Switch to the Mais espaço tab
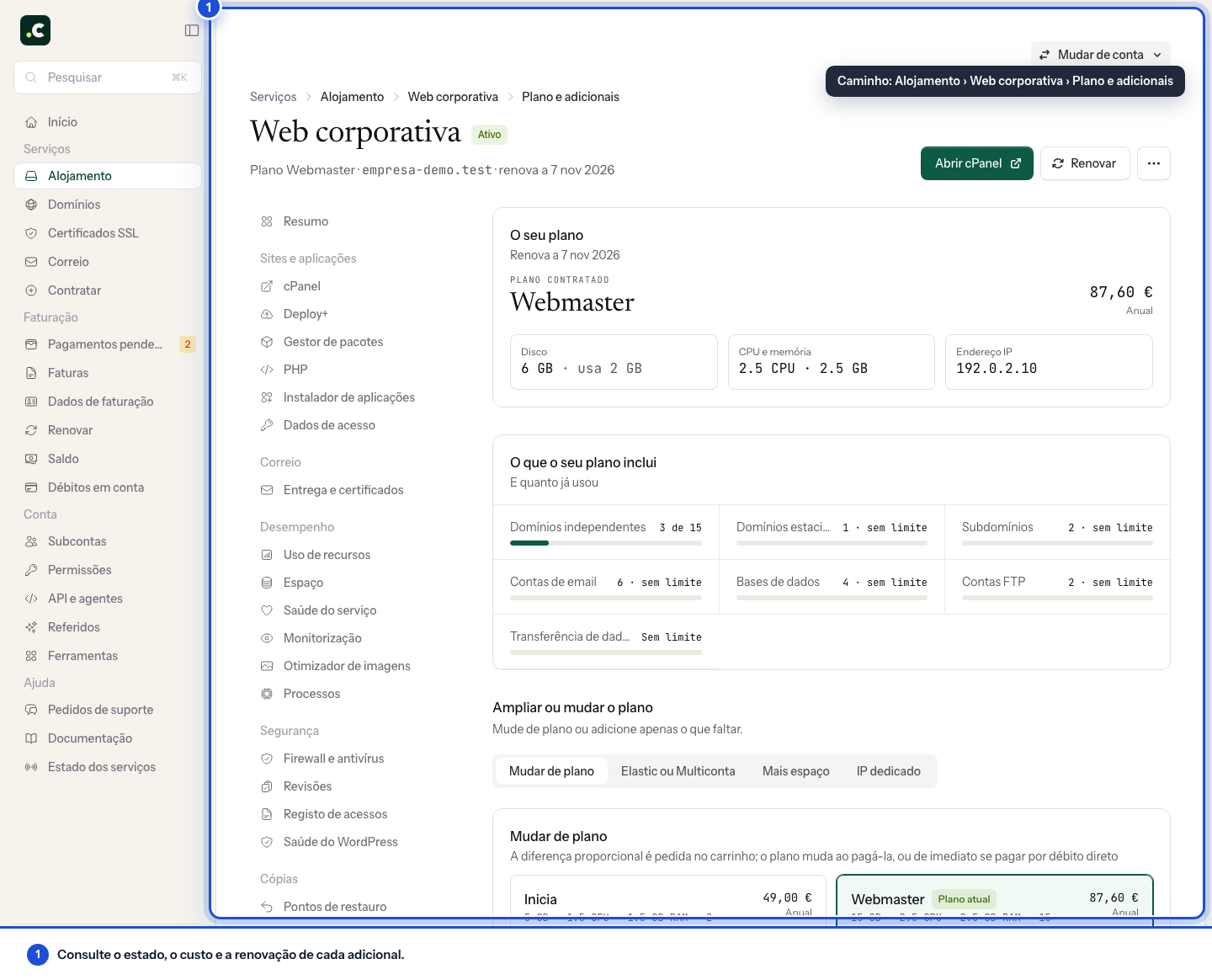Viewport: 1212px width, 980px height. click(795, 771)
